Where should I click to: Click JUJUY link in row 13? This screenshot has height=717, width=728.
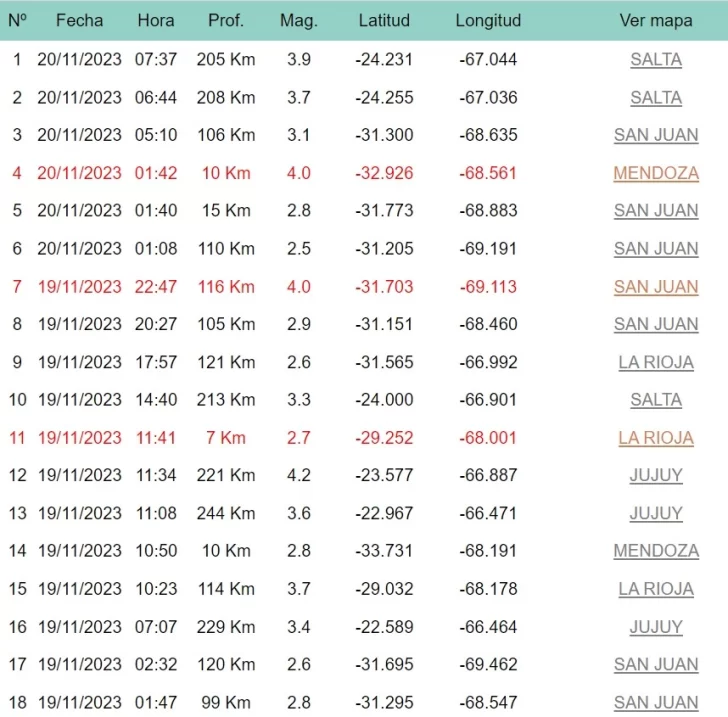pyautogui.click(x=656, y=514)
